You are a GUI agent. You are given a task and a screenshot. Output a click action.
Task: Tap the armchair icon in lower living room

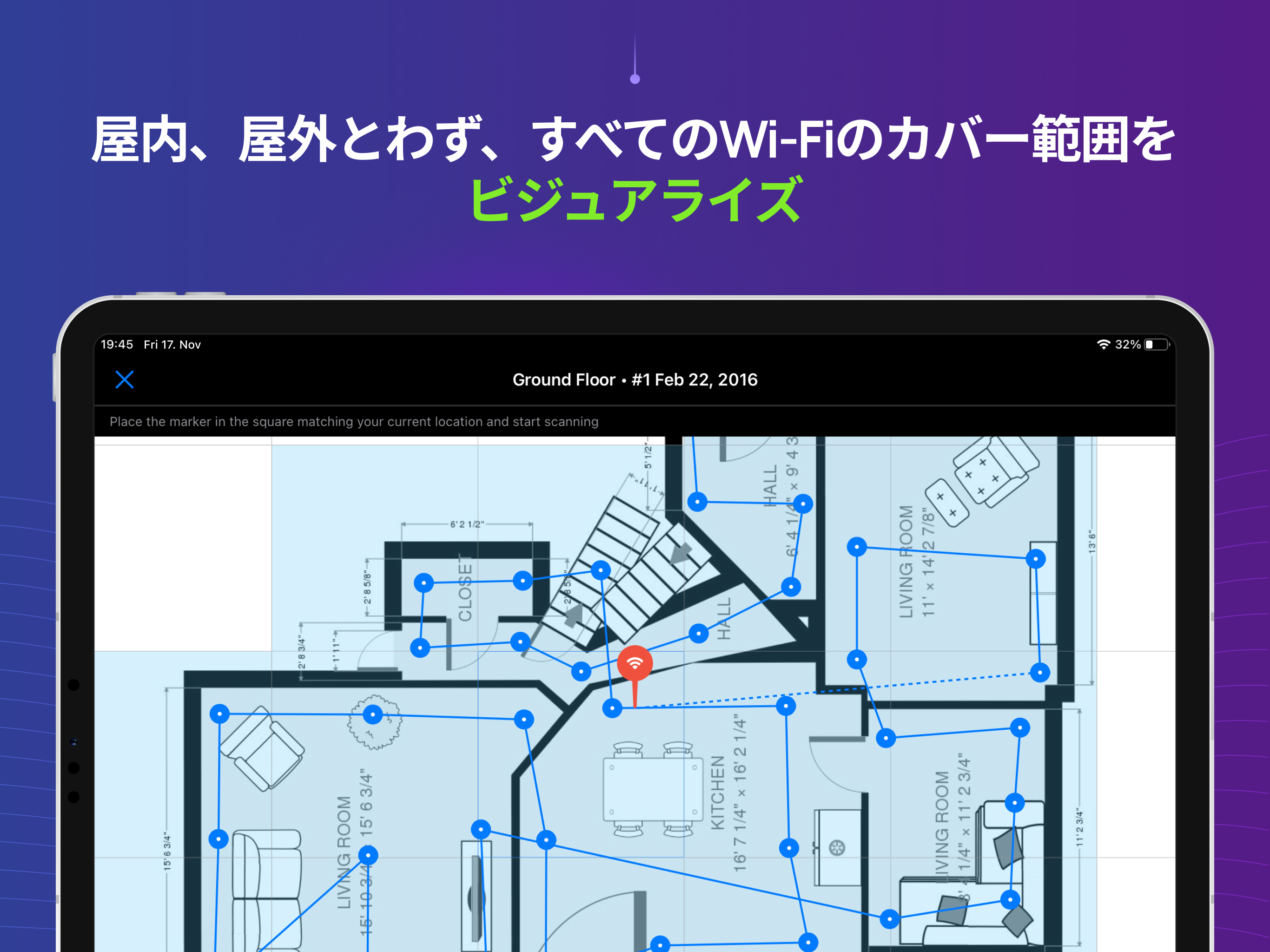[x=262, y=748]
